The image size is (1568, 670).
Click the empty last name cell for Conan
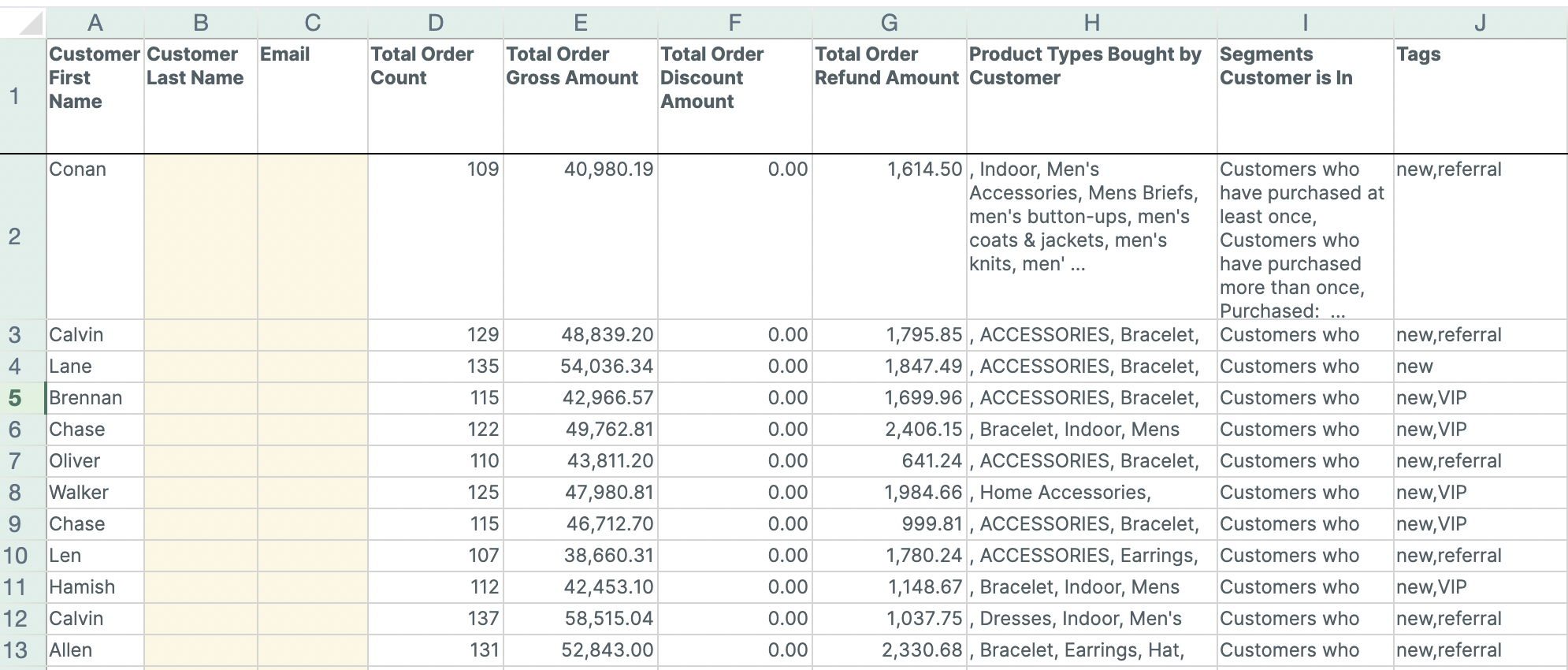pyautogui.click(x=200, y=236)
